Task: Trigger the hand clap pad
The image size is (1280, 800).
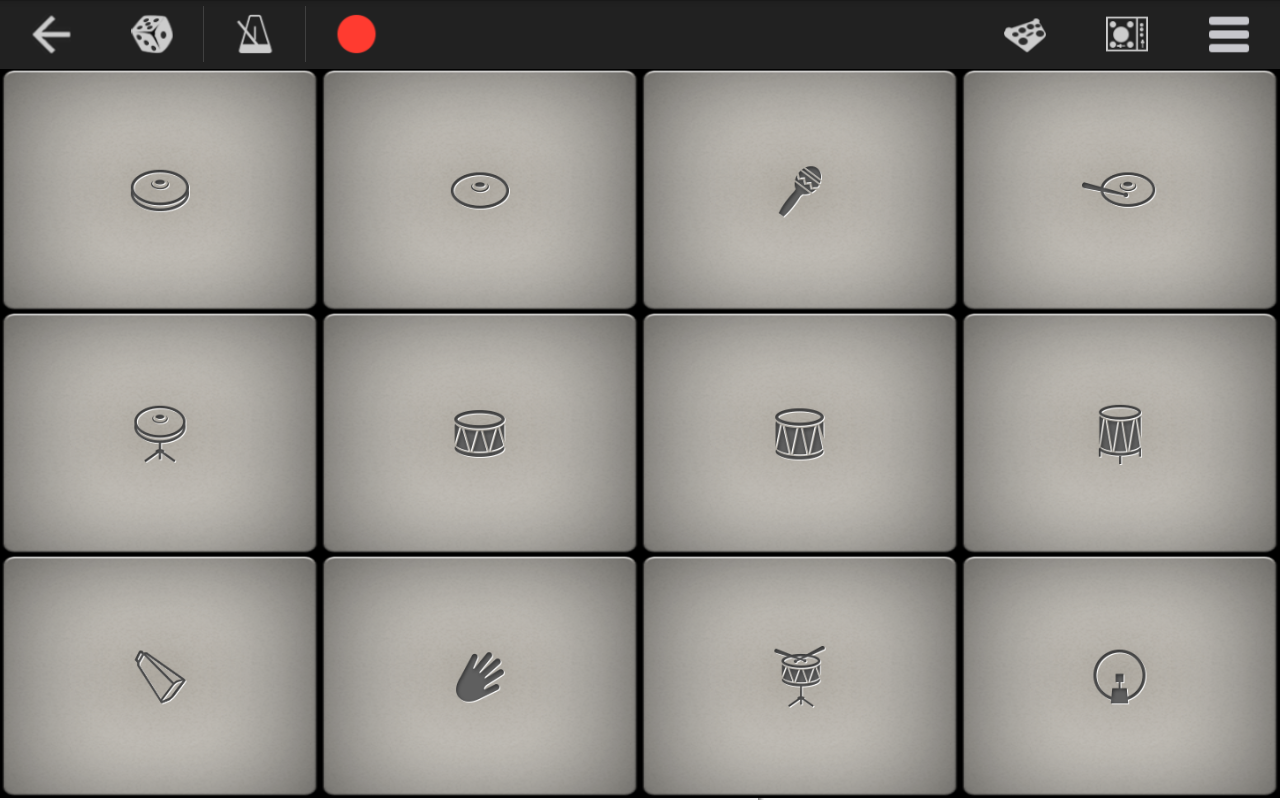Action: click(x=480, y=676)
